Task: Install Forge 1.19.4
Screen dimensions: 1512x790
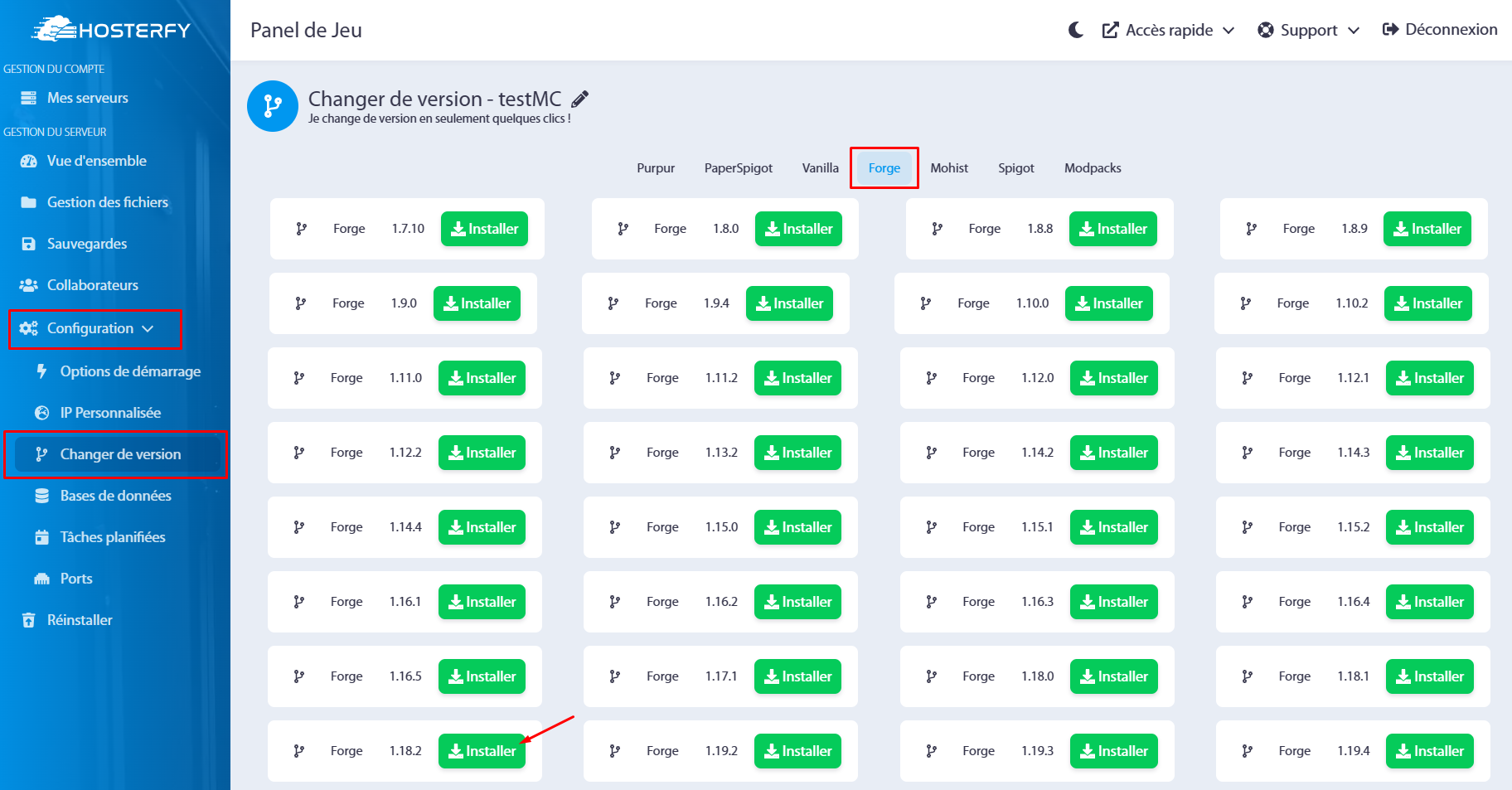Action: [x=1430, y=751]
